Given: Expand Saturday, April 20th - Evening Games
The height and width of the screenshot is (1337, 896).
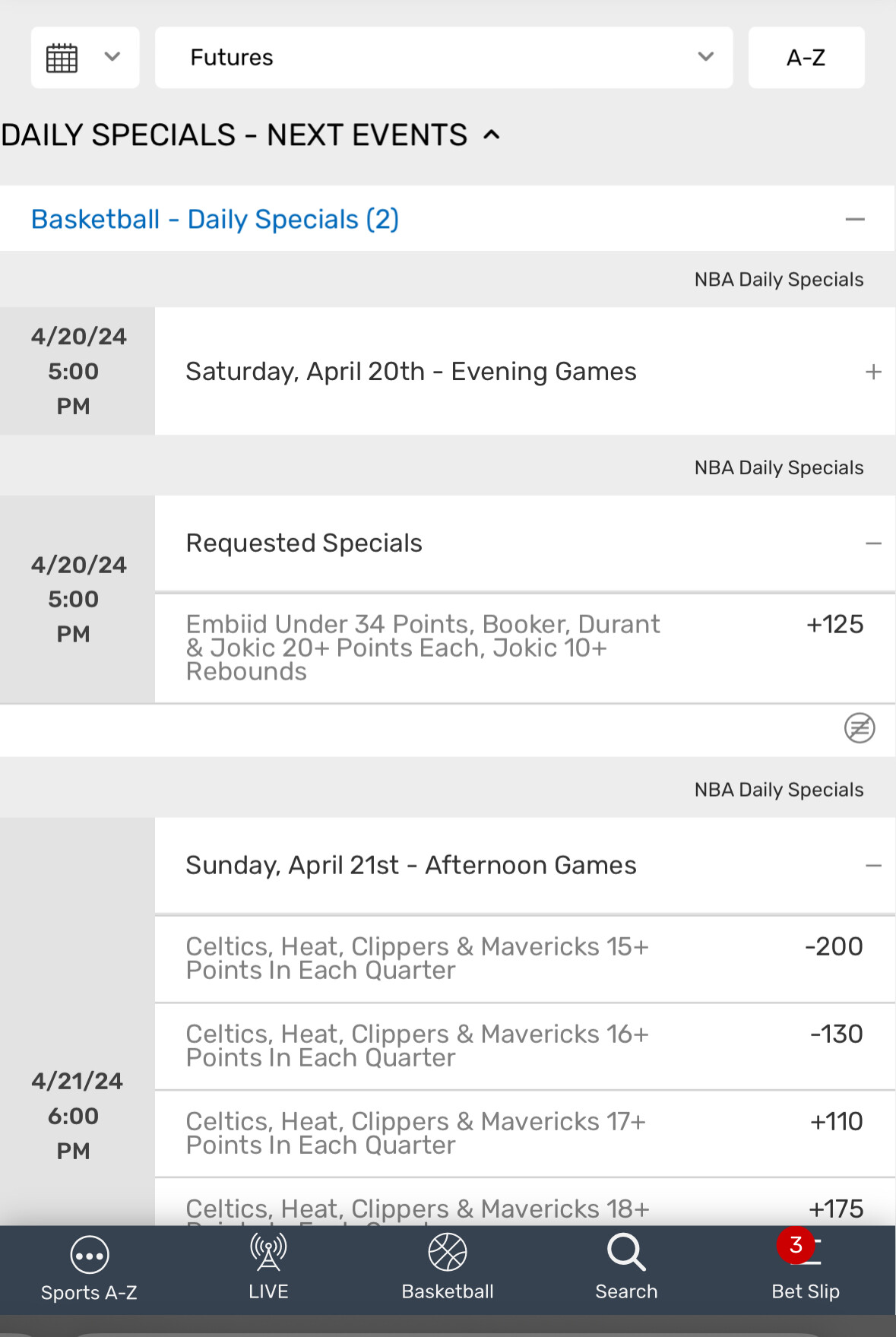Looking at the screenshot, I should click(x=873, y=372).
